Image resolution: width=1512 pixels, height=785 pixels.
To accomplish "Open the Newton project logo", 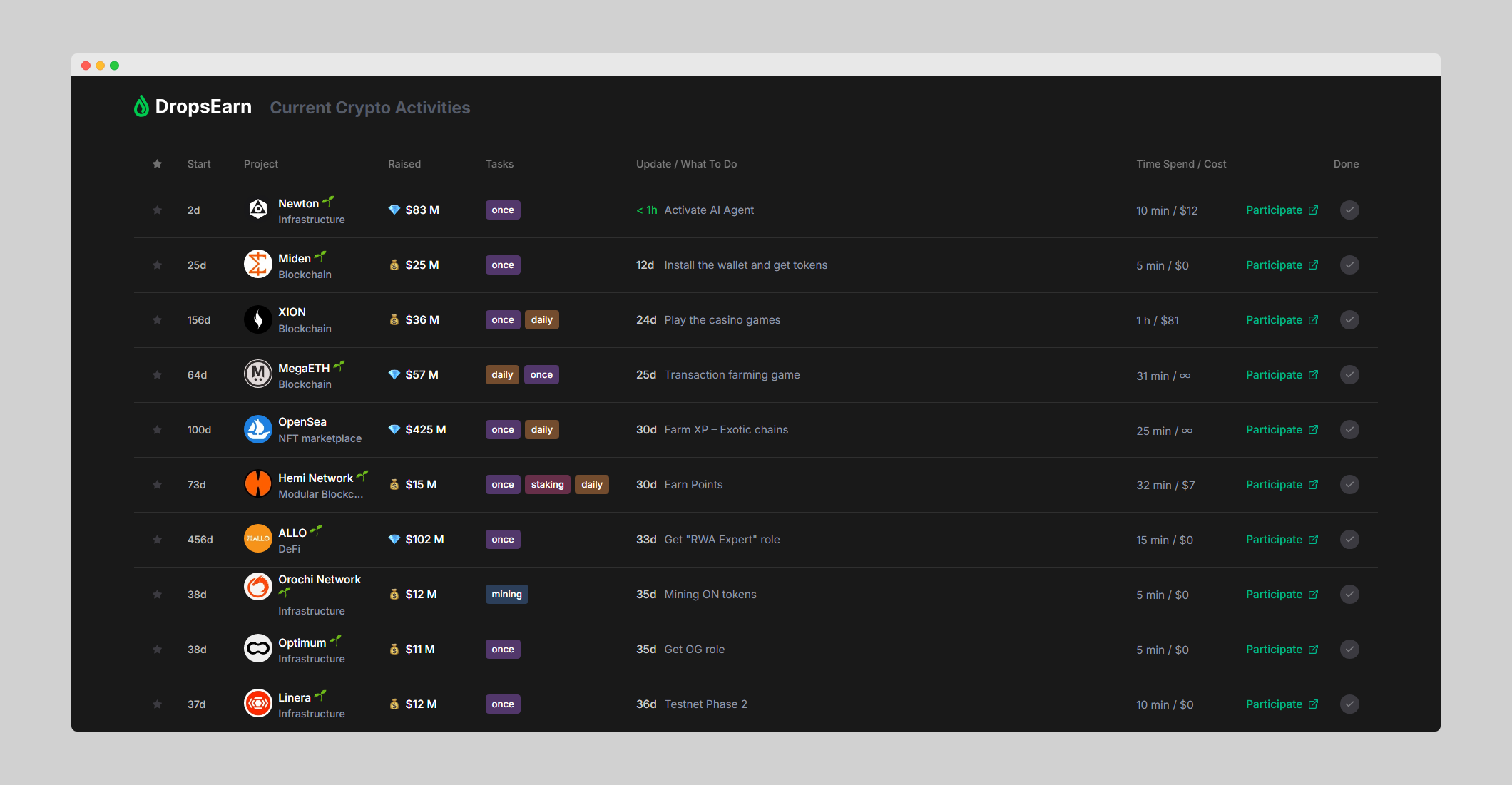I will click(x=258, y=210).
